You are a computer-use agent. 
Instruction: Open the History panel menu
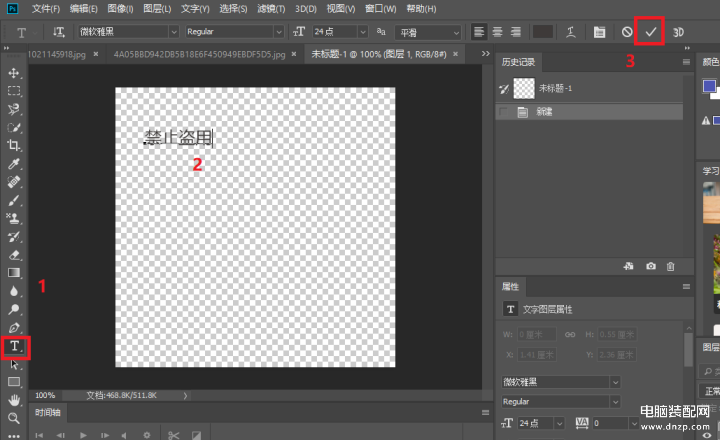(x=686, y=62)
